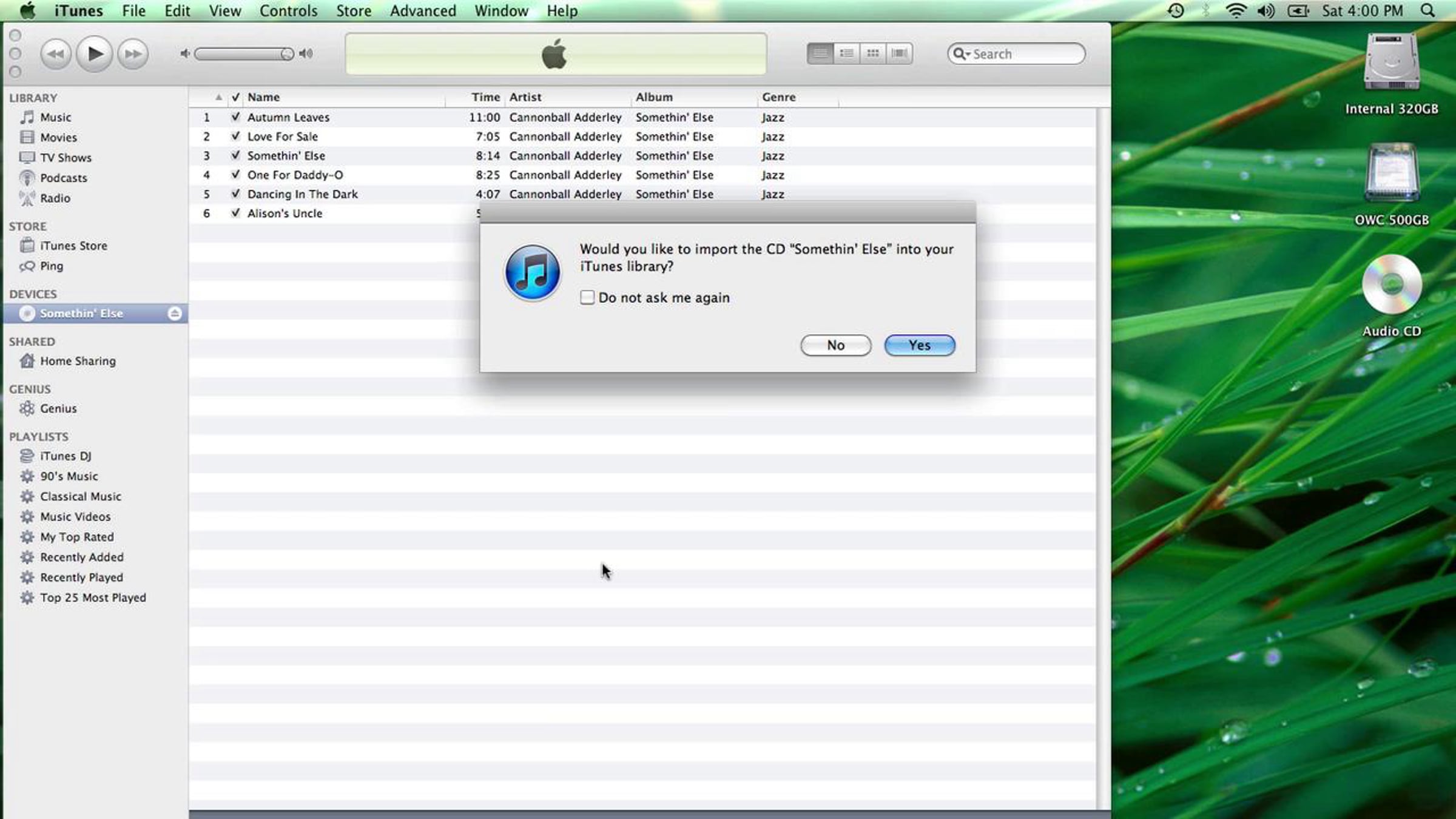Viewport: 1456px width, 819px height.
Task: Adjust the volume slider knob
Action: tap(287, 54)
